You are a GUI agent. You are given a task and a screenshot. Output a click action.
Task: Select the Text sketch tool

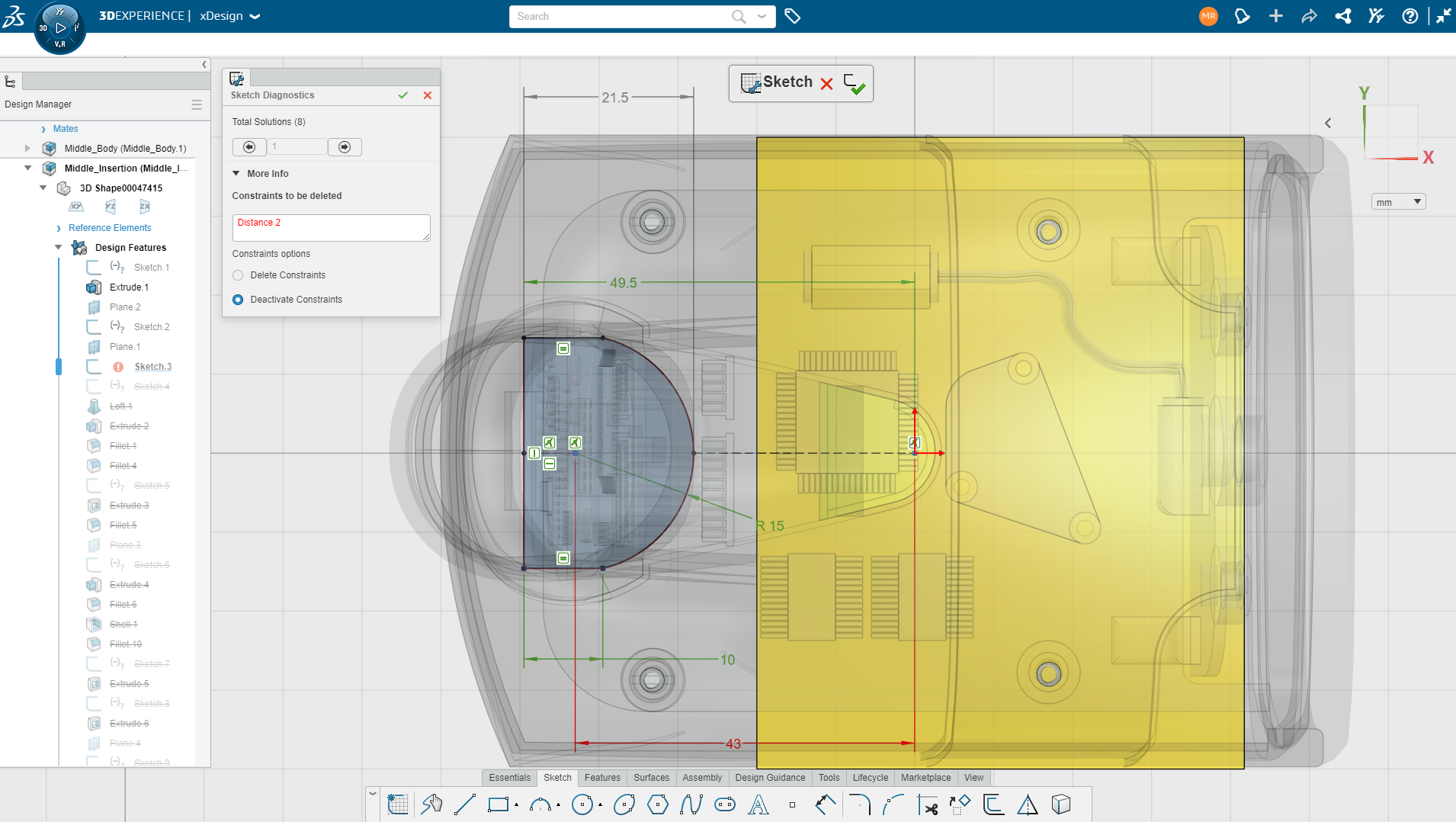click(758, 804)
